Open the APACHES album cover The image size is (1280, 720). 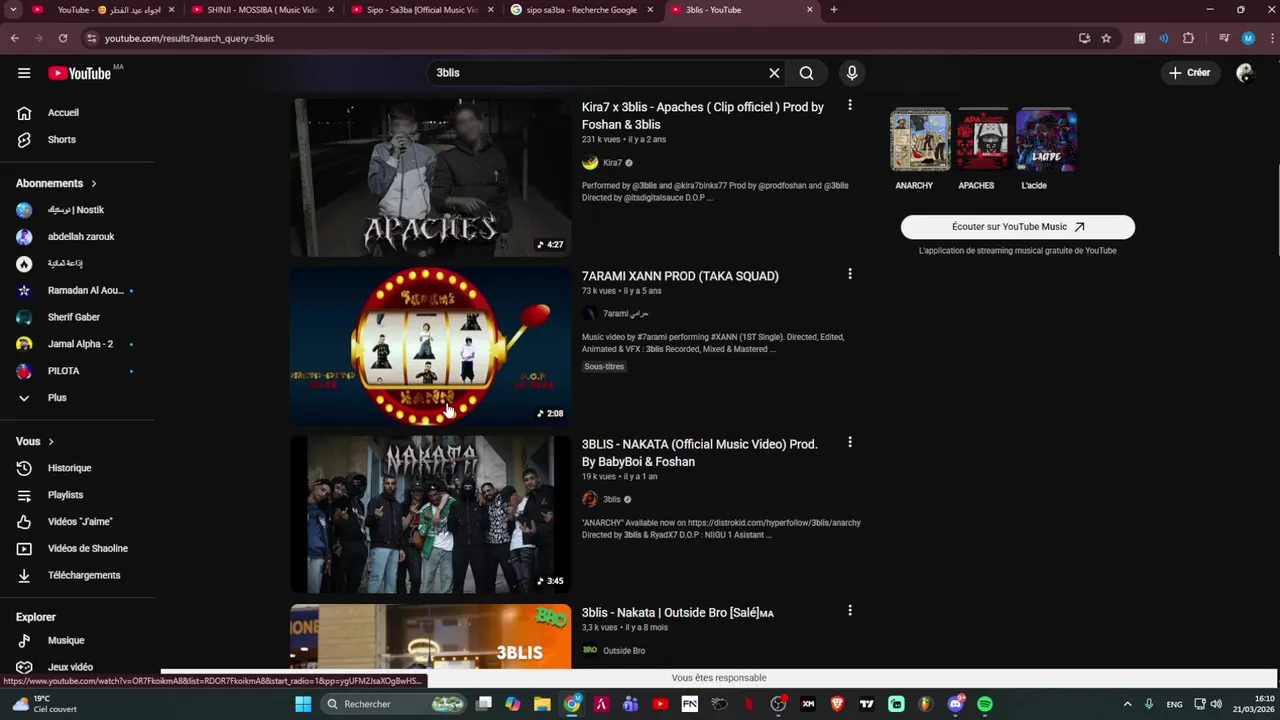984,140
